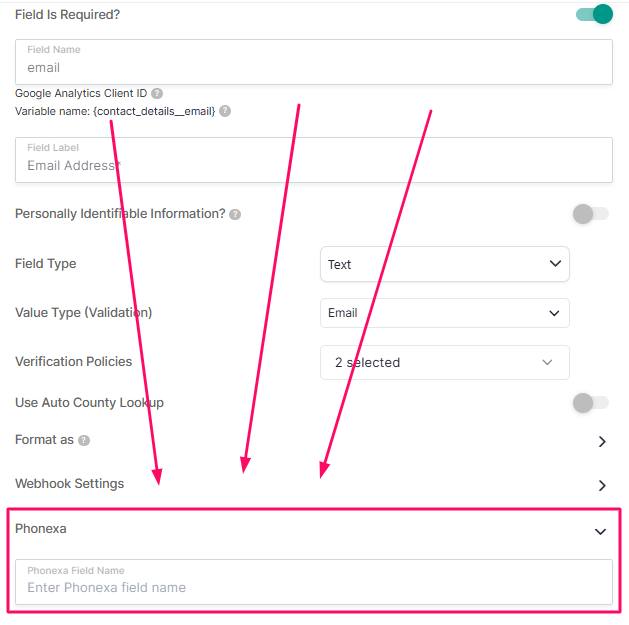Turn on Use Auto County Lookup
This screenshot has width=629, height=625.
[x=590, y=403]
